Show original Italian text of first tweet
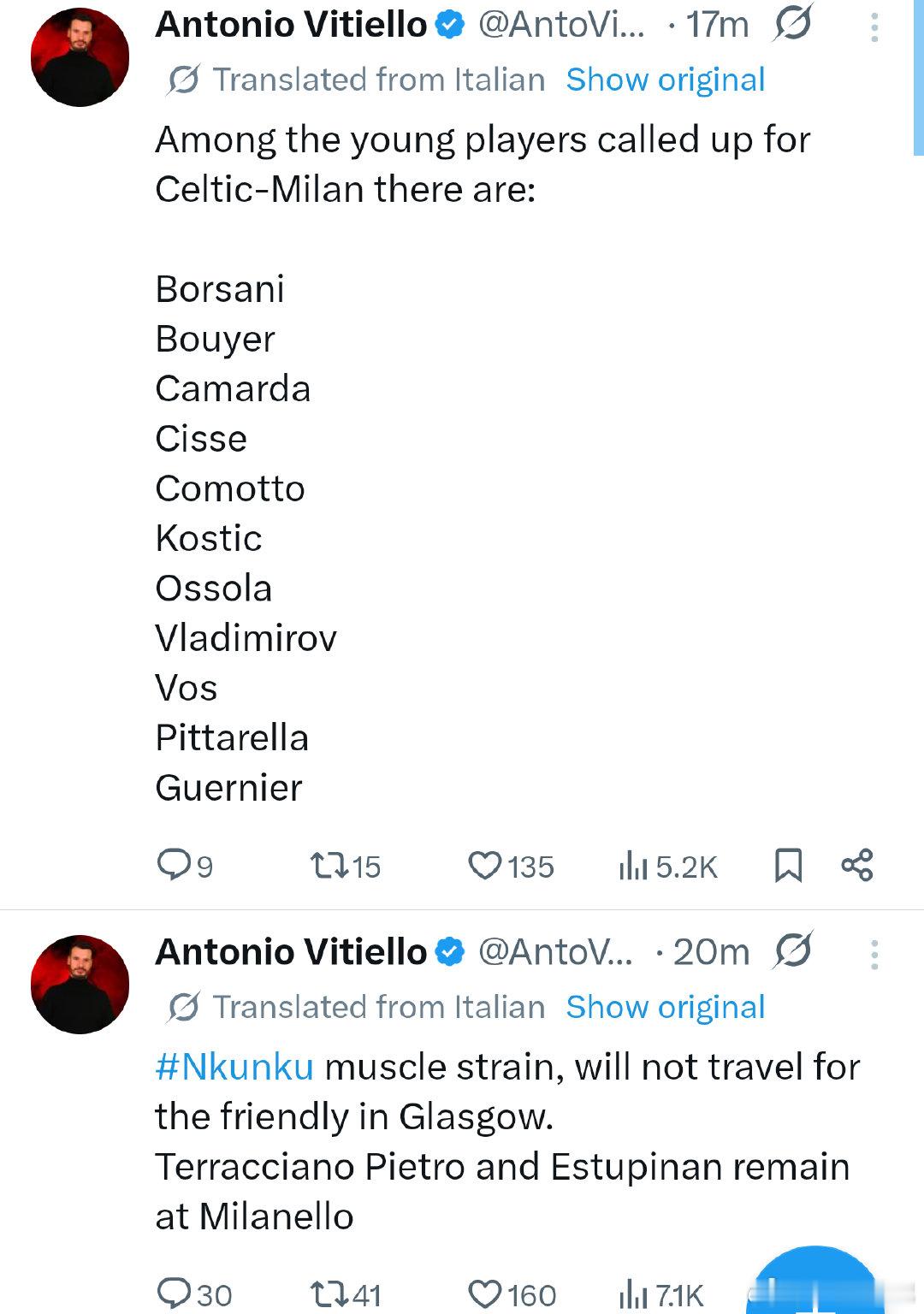 click(666, 80)
